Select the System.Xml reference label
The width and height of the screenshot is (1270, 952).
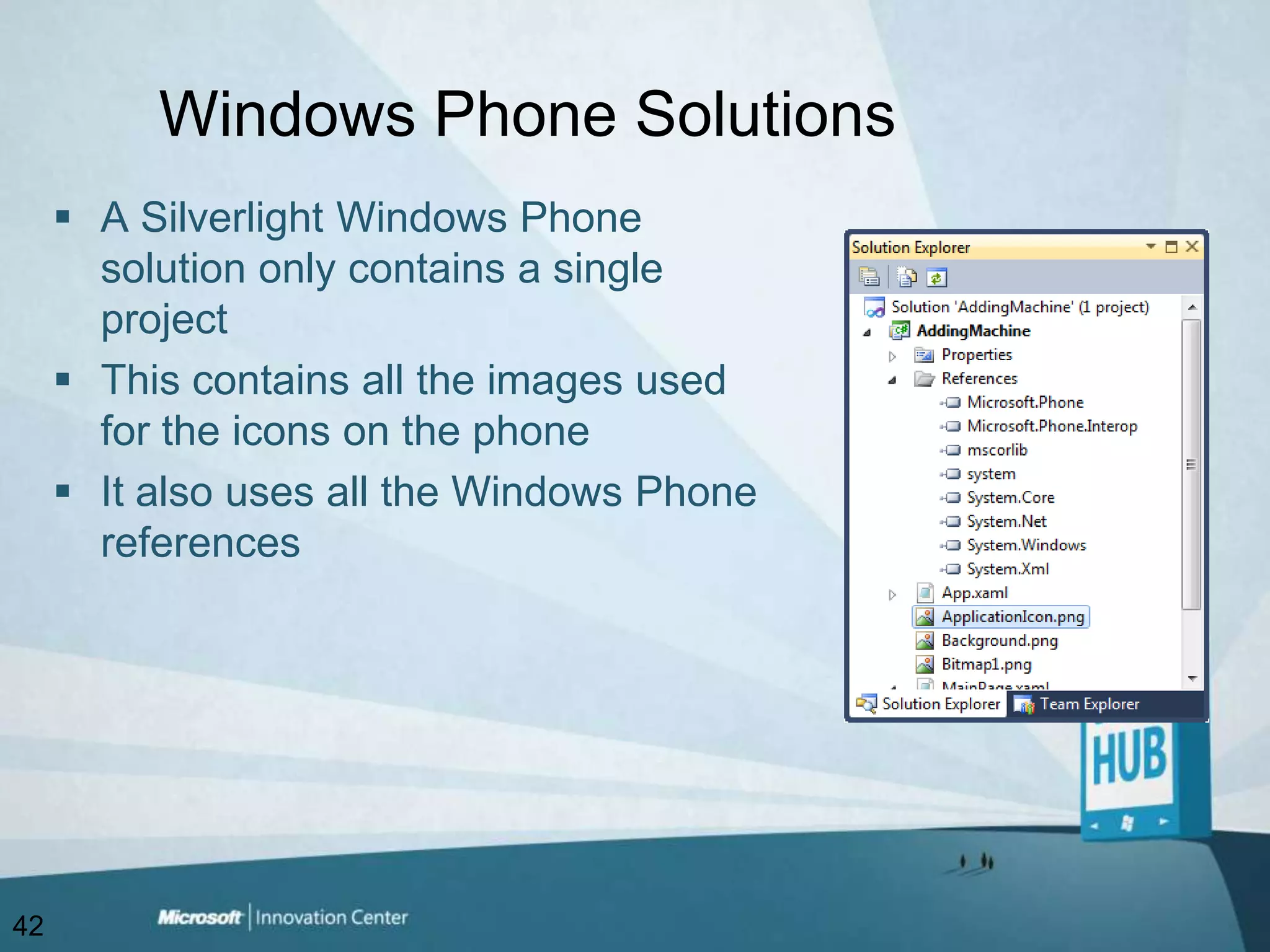coord(1008,569)
